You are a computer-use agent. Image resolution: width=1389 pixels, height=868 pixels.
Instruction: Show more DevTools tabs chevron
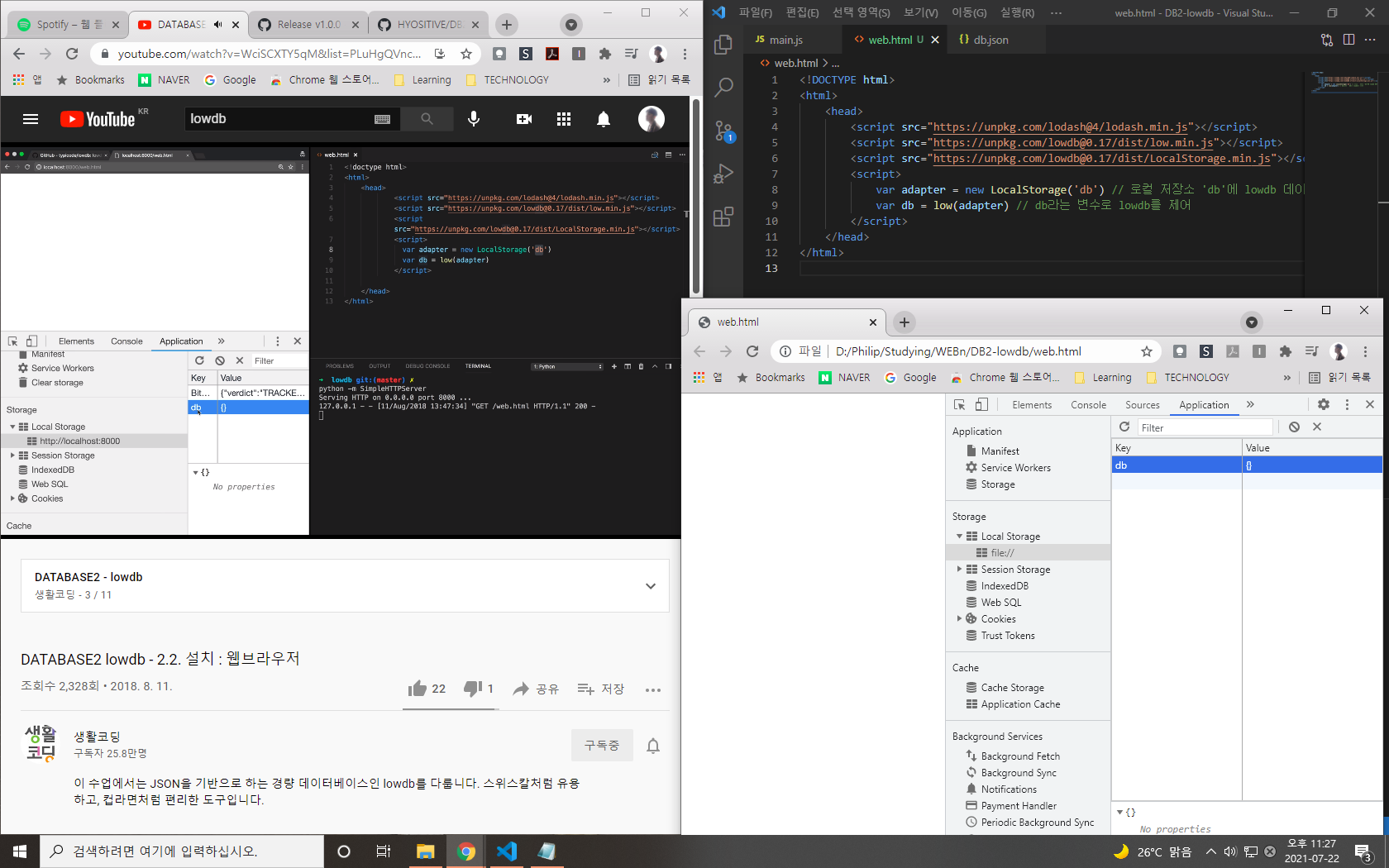click(1250, 404)
